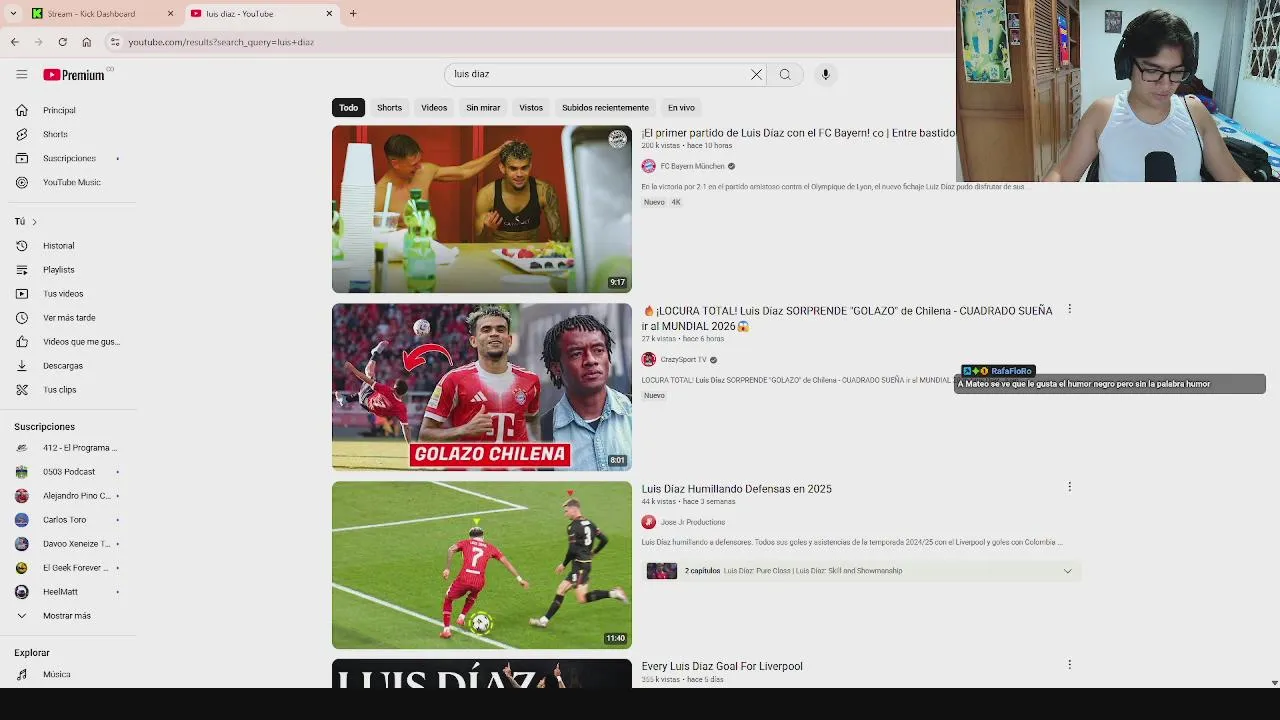Close the Stream - Kick Dashboard tab
Screen dimensions: 1280x720
[x=170, y=13]
